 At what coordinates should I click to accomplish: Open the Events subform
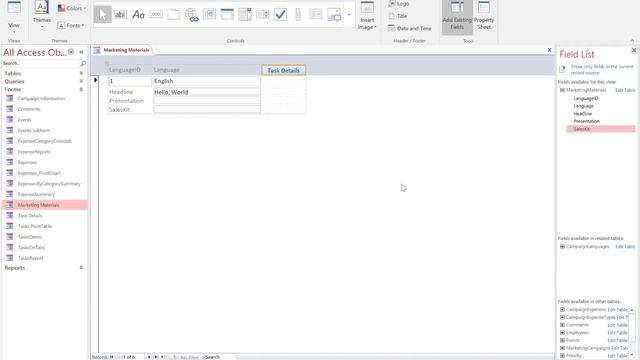coord(34,130)
